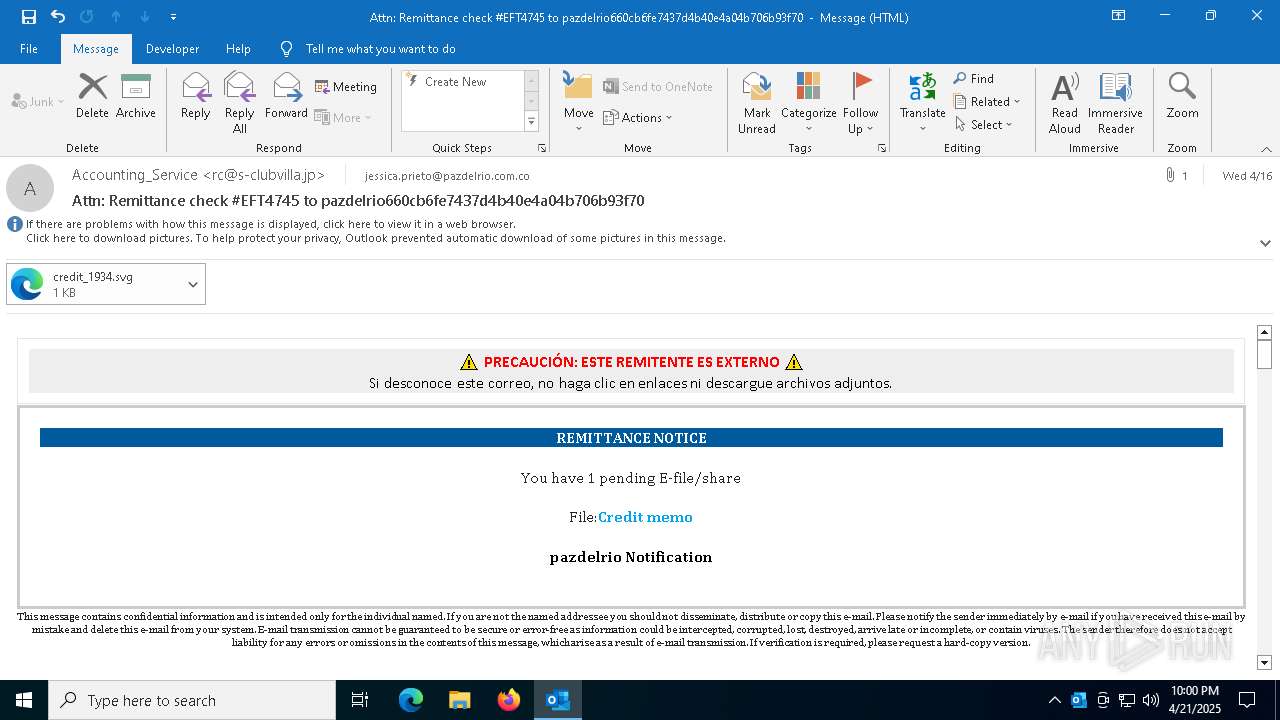
Task: Open the Related dropdown
Action: tap(987, 101)
